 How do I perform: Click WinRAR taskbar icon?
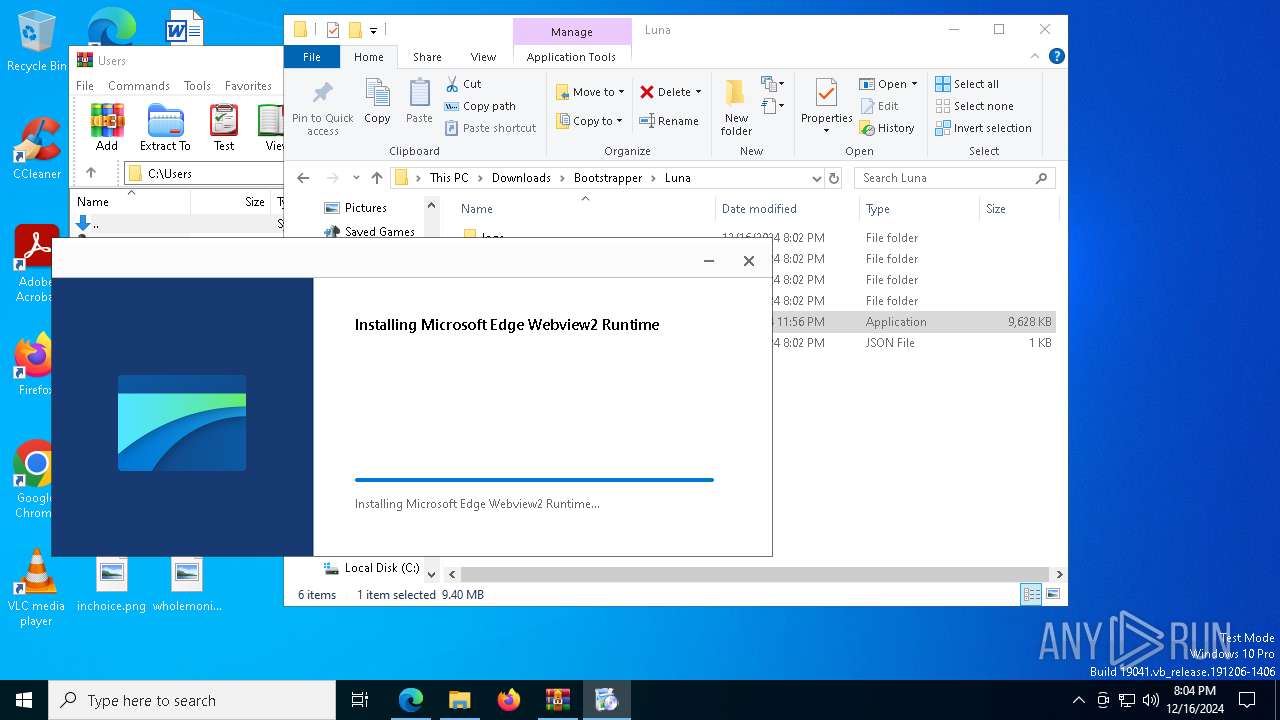coord(558,700)
